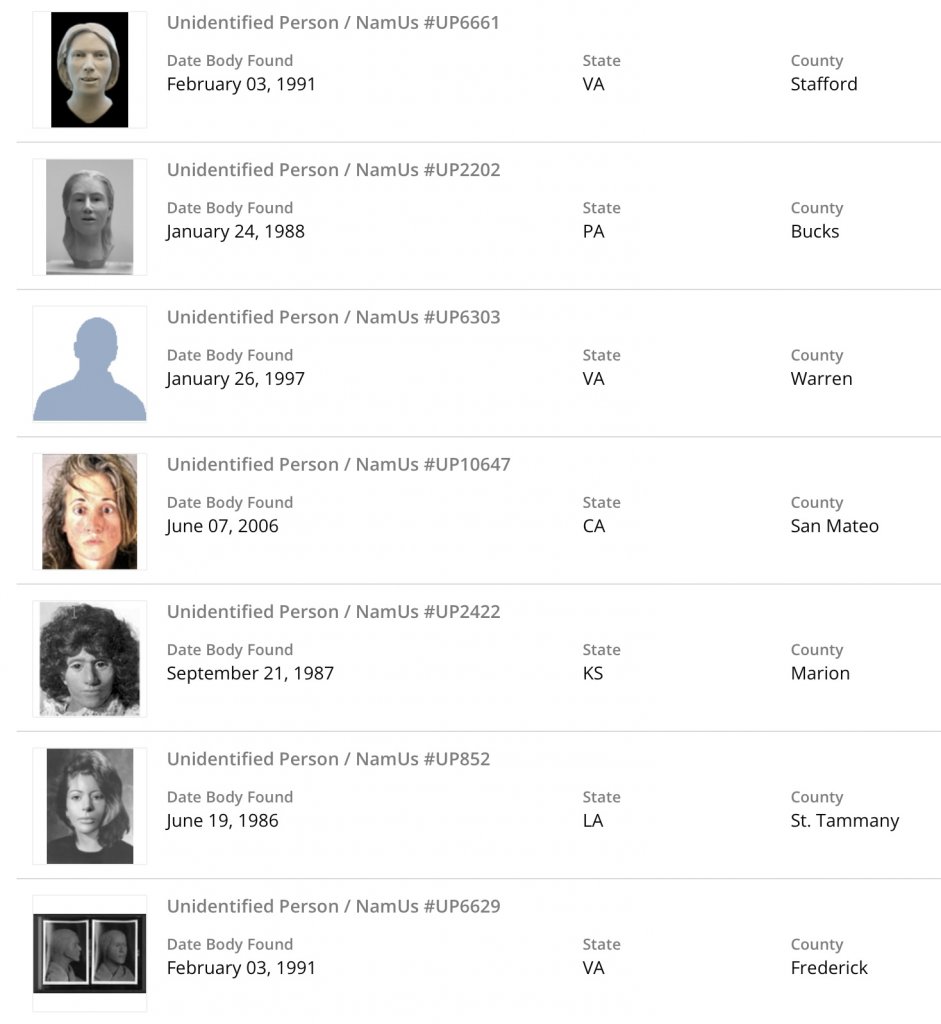Click the San Mateo county entry
The width and height of the screenshot is (941, 1024).
pos(834,526)
